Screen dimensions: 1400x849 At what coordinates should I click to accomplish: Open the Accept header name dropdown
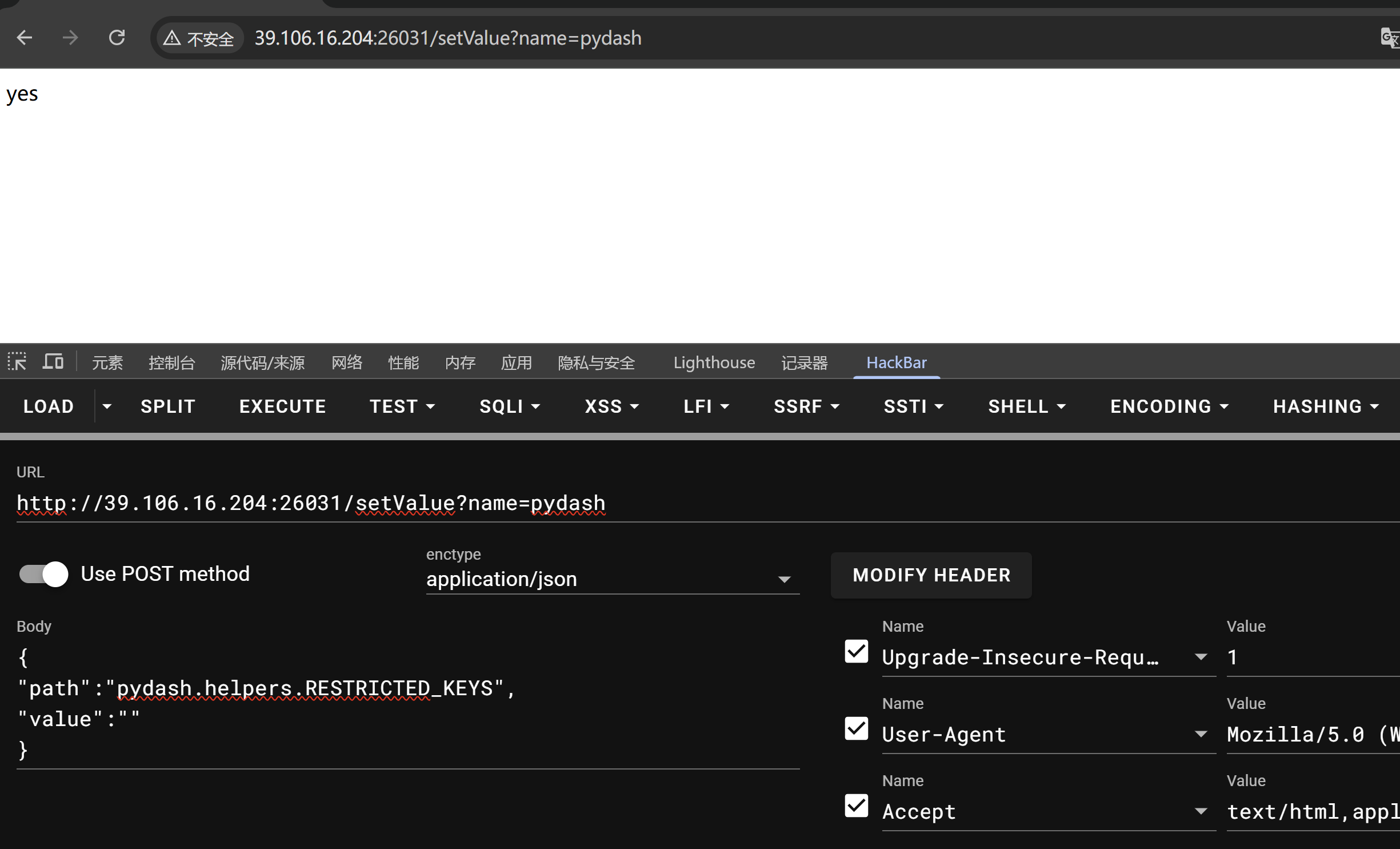point(1201,811)
